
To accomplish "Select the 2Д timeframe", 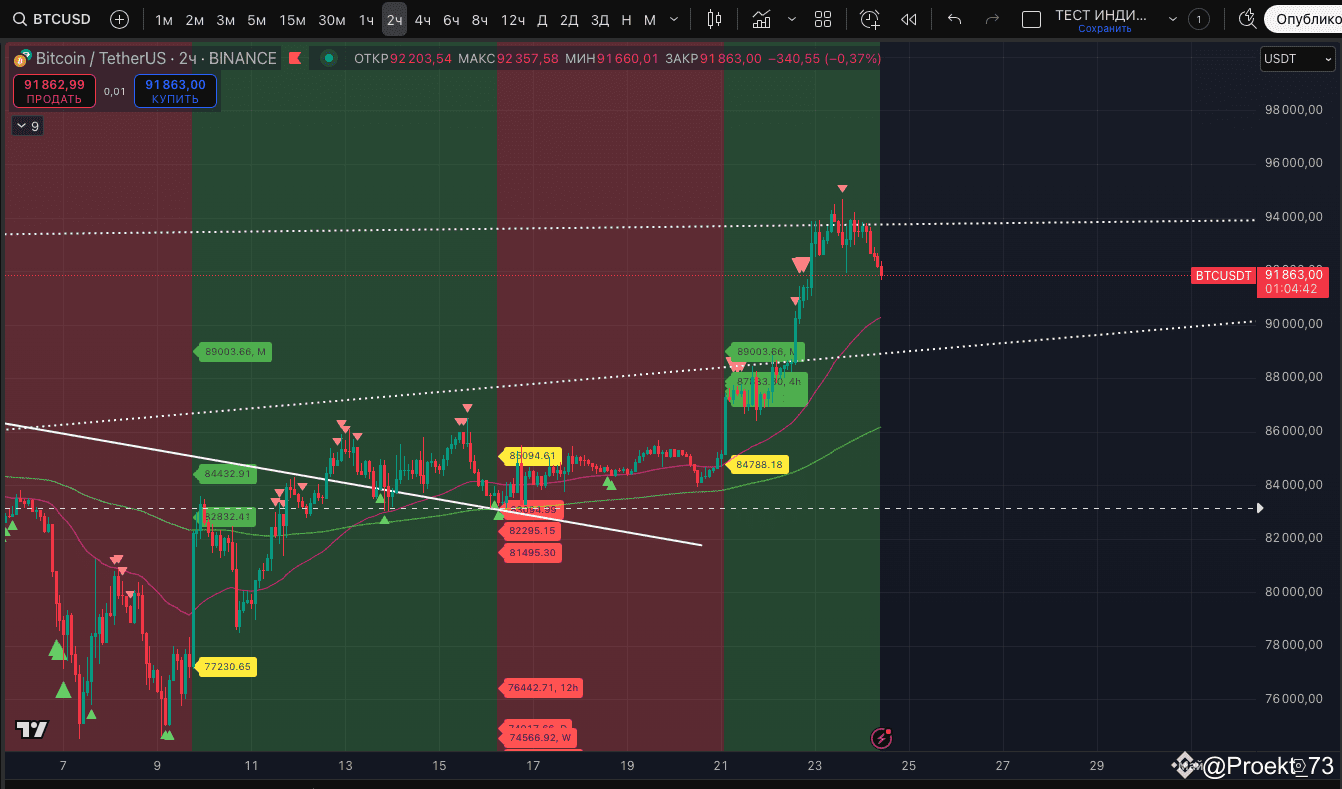I will tap(569, 20).
